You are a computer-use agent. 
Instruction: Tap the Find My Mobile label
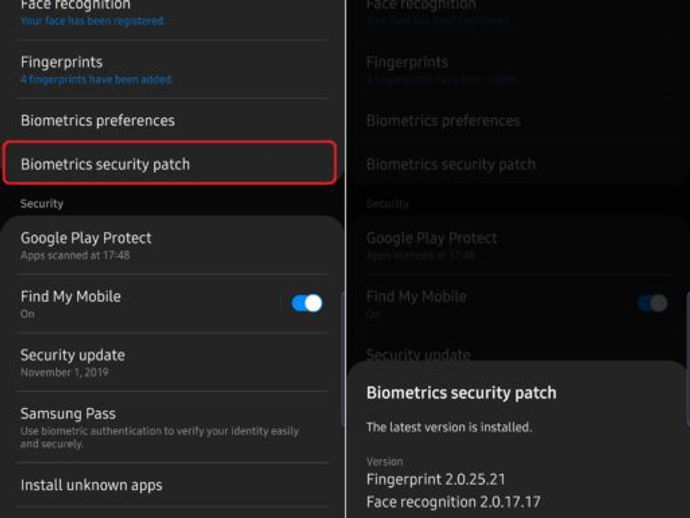coord(71,296)
